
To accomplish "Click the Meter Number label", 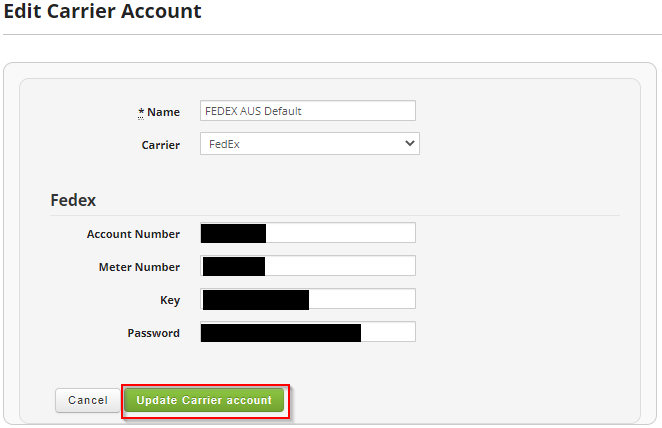I will [139, 267].
